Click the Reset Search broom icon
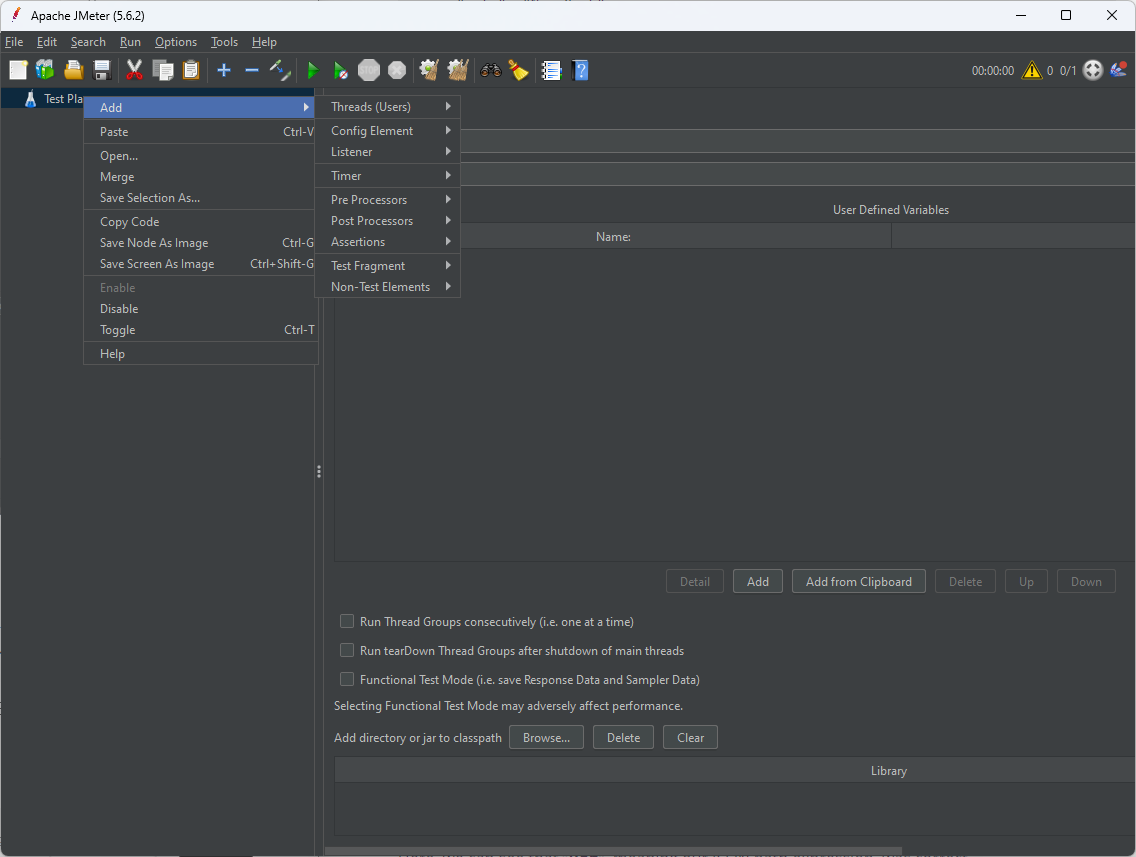The image size is (1136, 857). click(519, 70)
